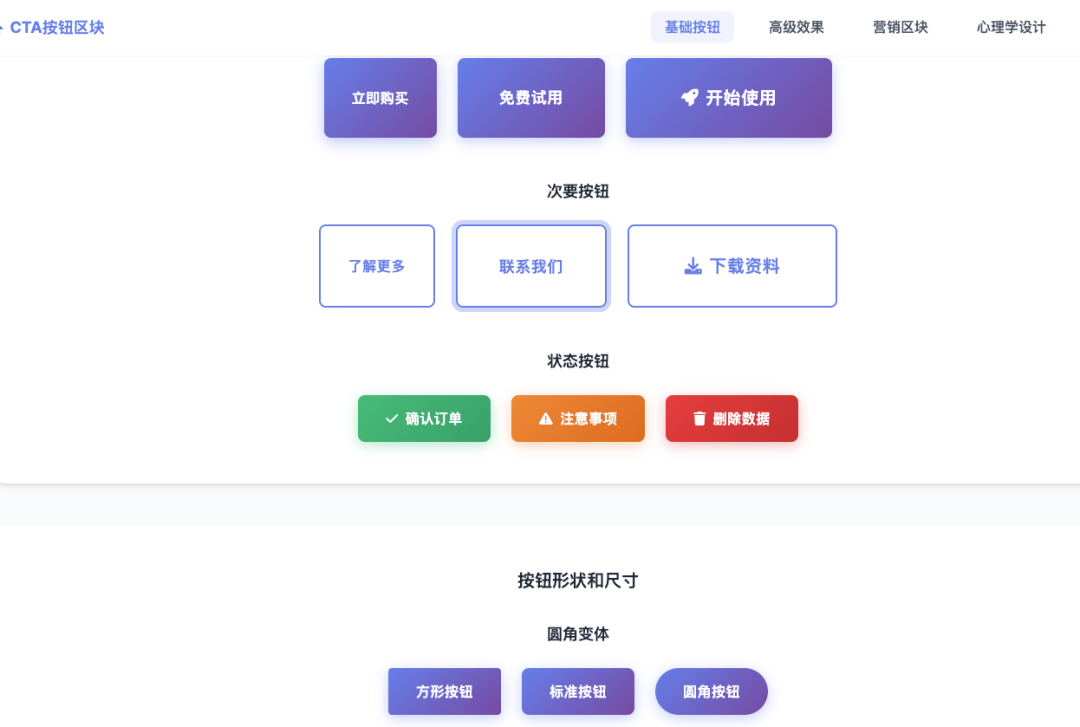Click the 立即购买 gradient button

tap(380, 97)
